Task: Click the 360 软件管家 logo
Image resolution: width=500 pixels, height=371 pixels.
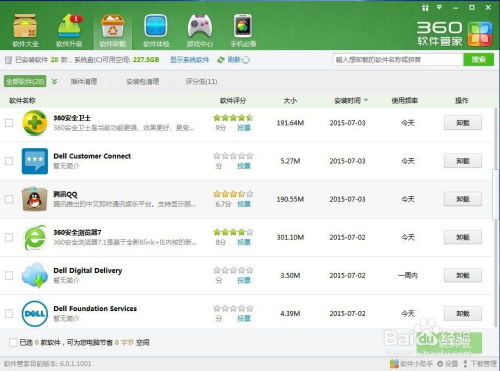Action: (x=455, y=34)
